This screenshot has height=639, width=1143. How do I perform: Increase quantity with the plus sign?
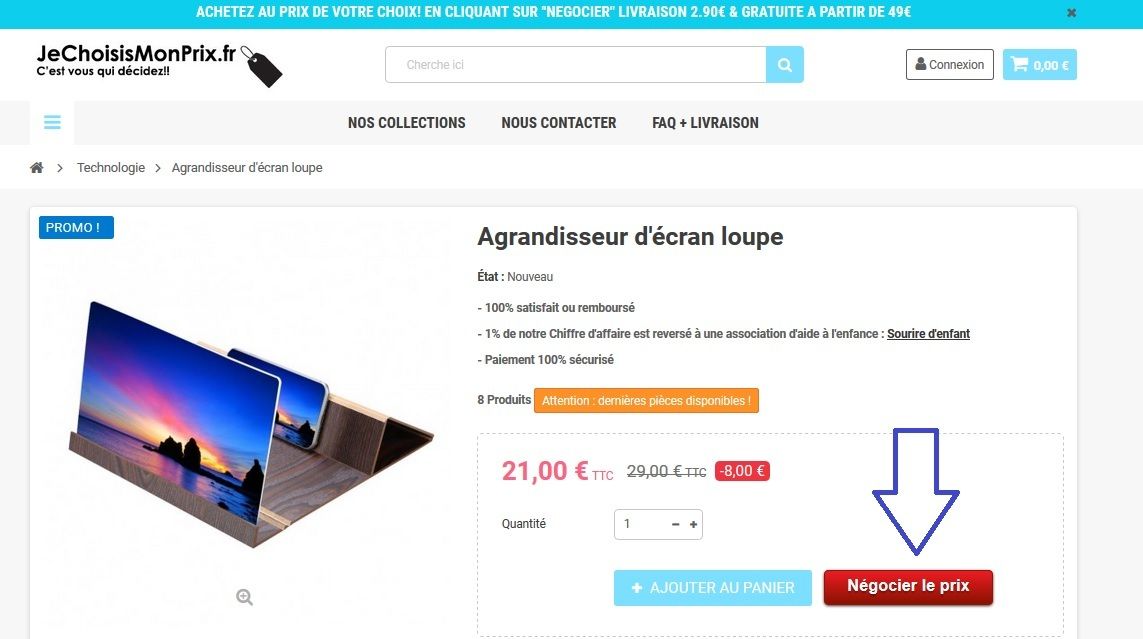693,525
